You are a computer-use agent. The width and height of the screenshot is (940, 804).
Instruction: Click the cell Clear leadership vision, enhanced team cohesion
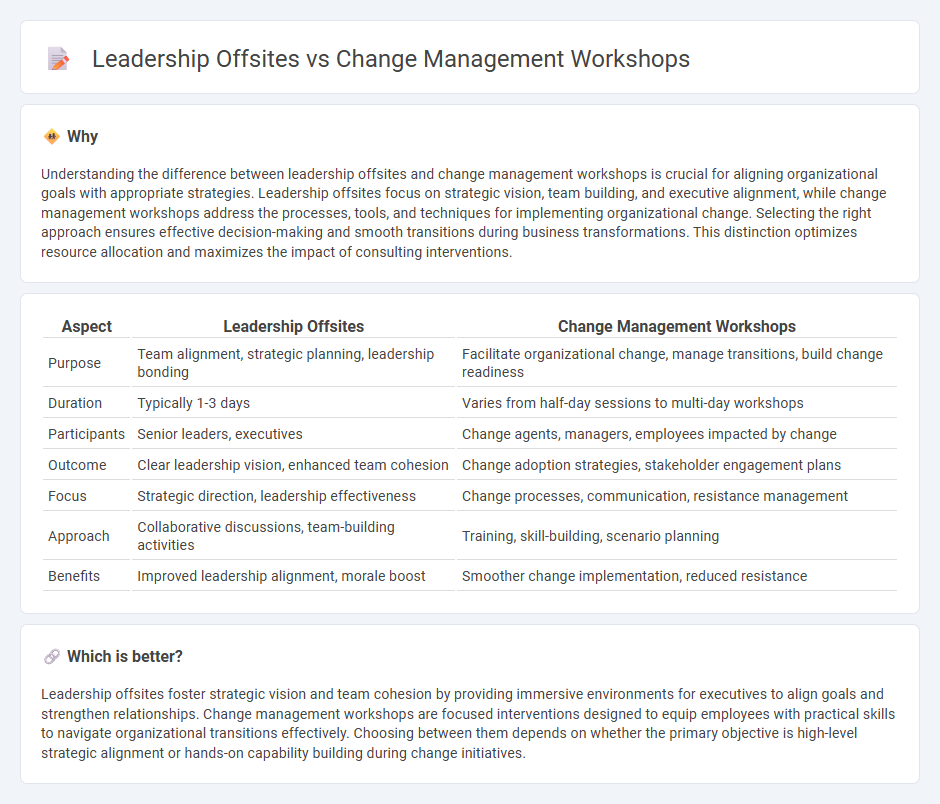pyautogui.click(x=294, y=465)
